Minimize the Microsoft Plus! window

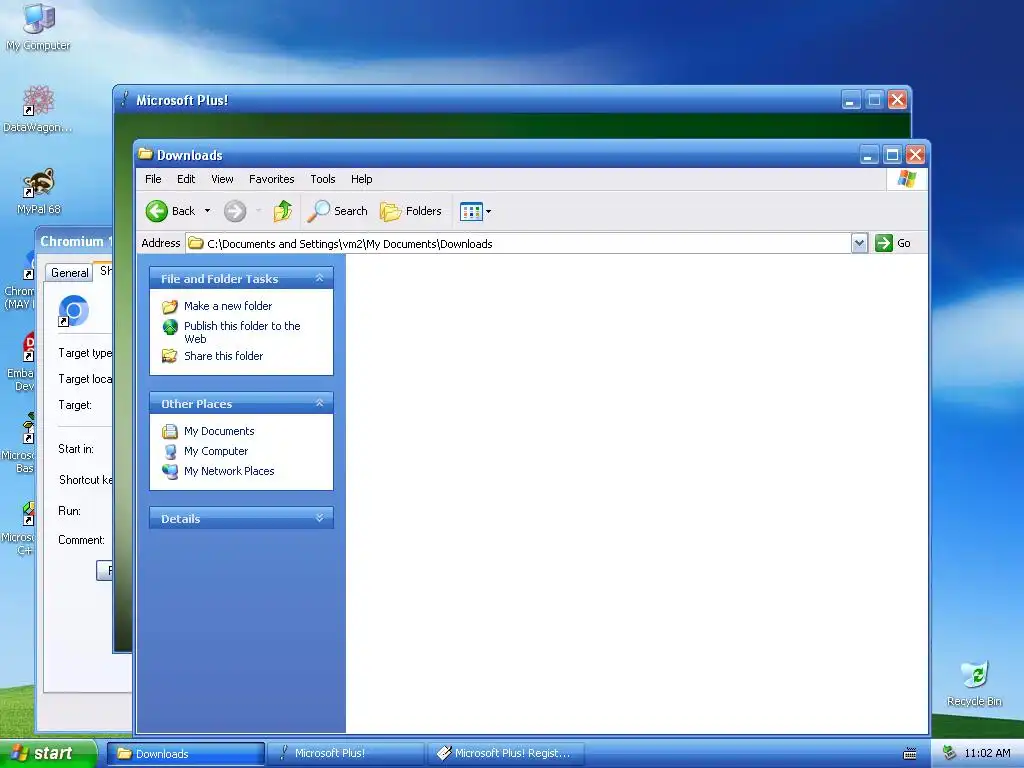pos(850,100)
